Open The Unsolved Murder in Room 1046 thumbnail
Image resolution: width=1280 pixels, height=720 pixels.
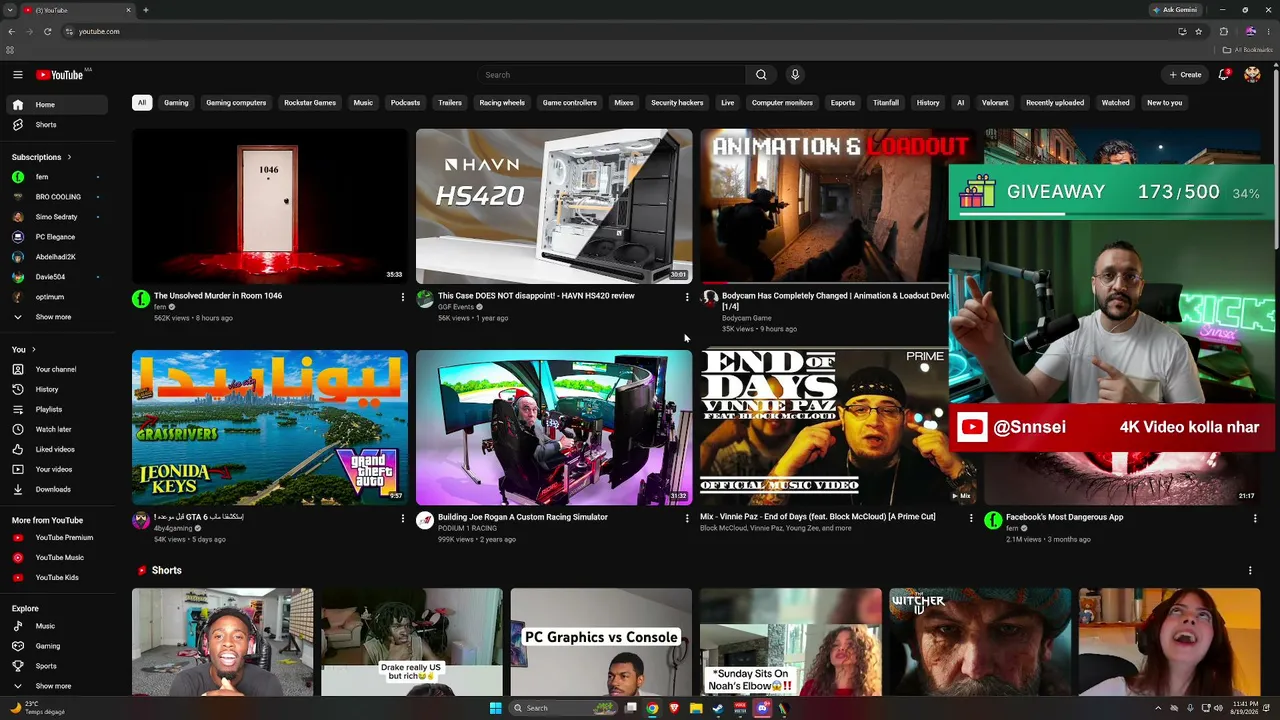270,206
